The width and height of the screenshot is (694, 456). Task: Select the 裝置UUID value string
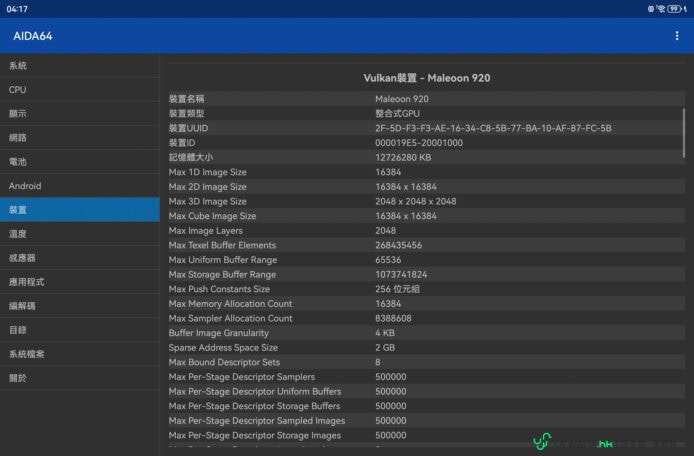[x=493, y=128]
